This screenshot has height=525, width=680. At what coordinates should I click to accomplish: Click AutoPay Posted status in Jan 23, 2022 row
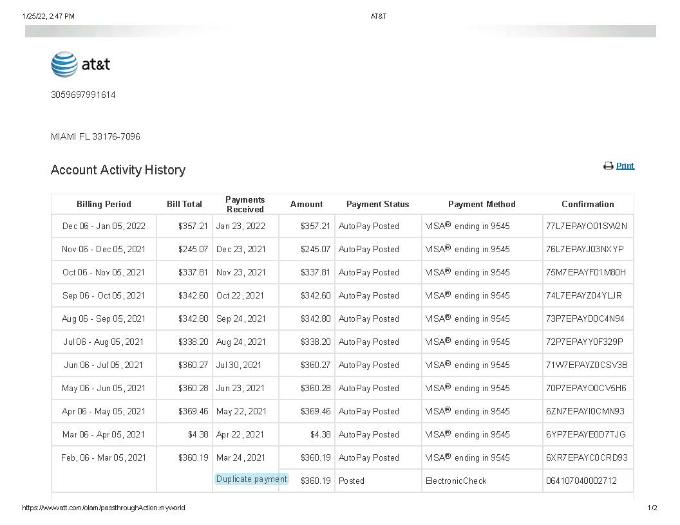[x=369, y=226]
